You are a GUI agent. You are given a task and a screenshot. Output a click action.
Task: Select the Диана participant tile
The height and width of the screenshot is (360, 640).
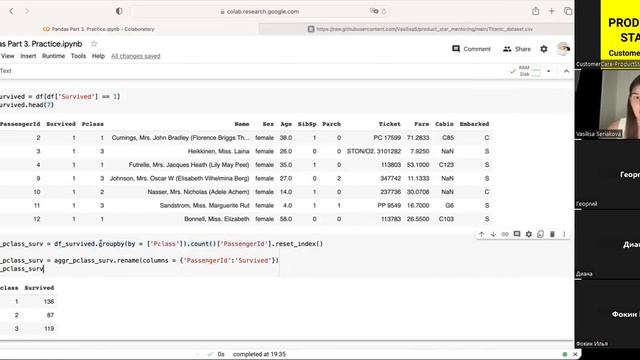click(x=608, y=245)
